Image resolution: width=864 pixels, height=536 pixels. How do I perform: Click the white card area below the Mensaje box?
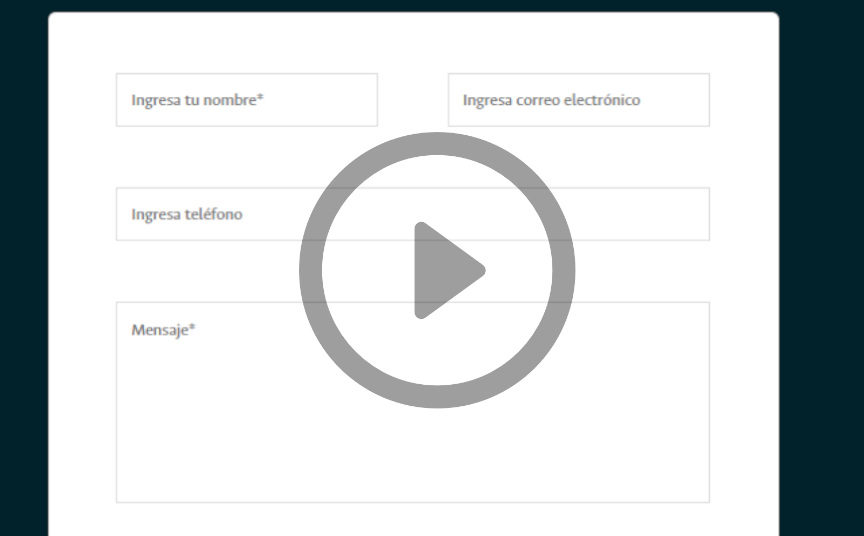[x=413, y=519]
